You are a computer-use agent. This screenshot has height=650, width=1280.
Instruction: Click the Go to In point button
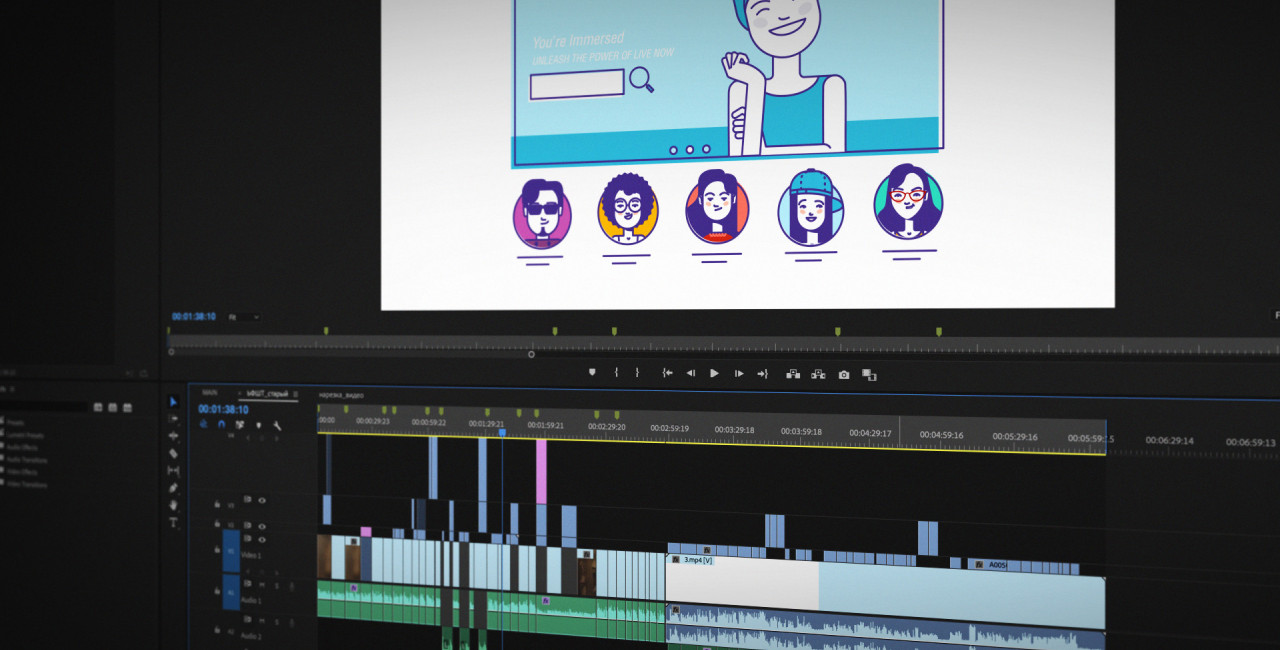(x=667, y=373)
